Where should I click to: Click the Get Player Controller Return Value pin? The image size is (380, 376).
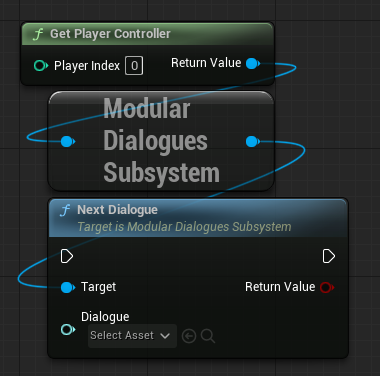[x=253, y=63]
